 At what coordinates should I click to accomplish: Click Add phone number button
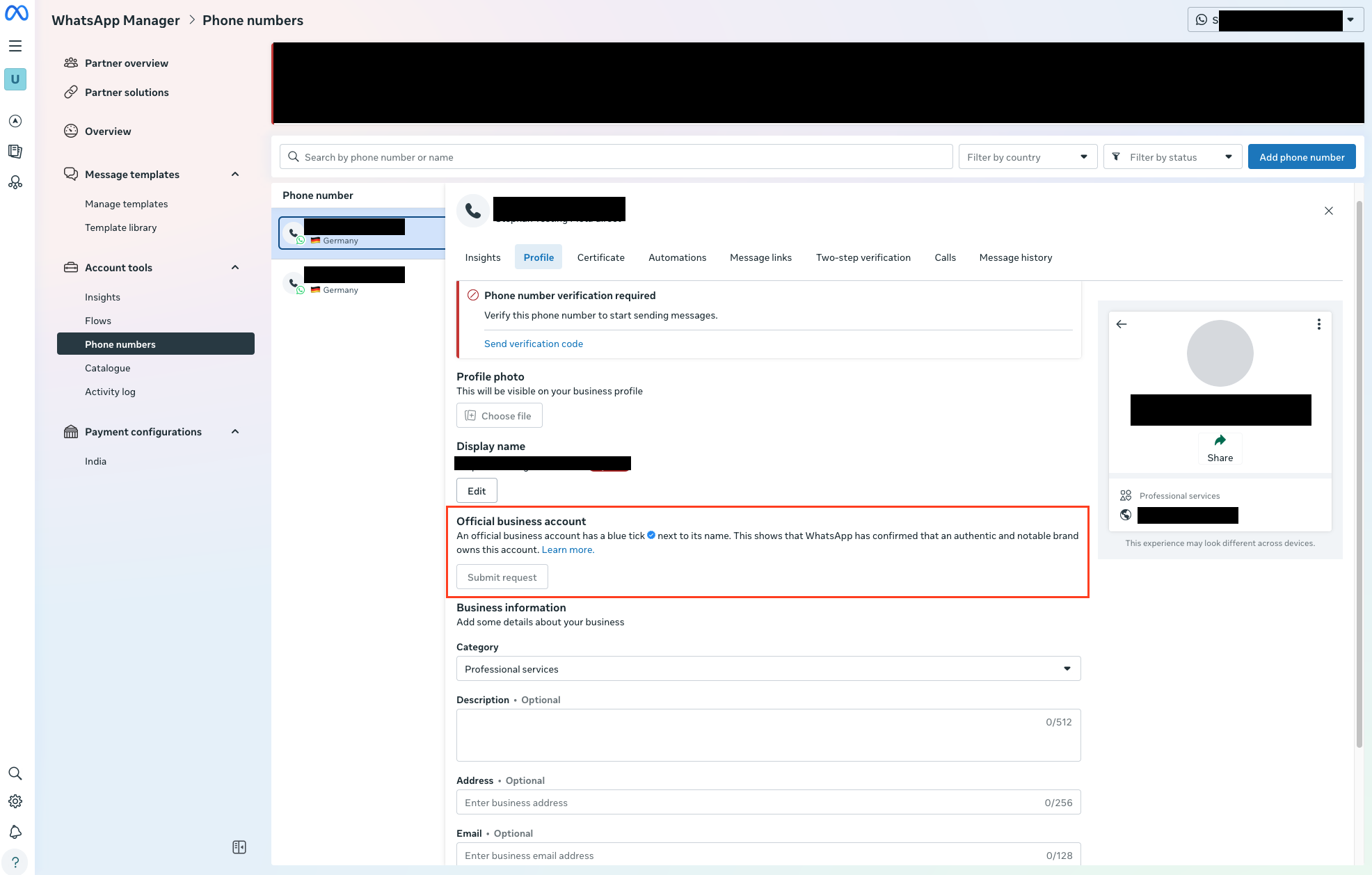[1301, 157]
